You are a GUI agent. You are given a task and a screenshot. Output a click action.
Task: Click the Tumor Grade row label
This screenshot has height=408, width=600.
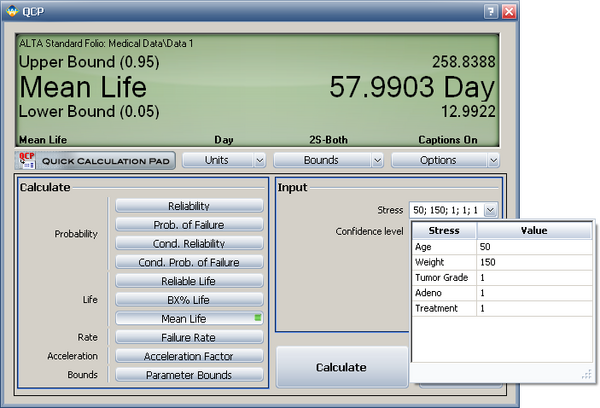click(x=442, y=277)
